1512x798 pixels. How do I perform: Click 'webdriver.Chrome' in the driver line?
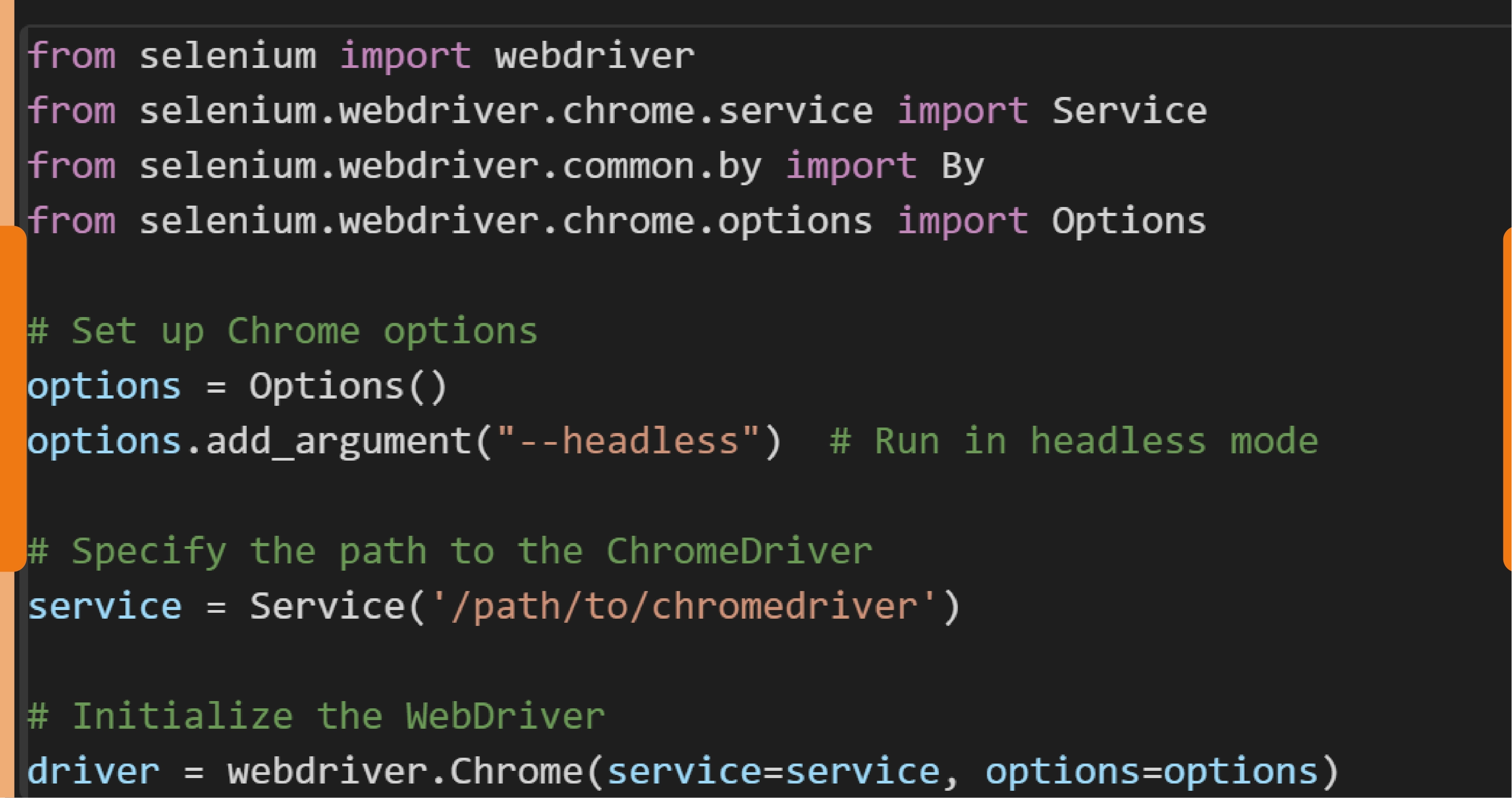[405, 772]
